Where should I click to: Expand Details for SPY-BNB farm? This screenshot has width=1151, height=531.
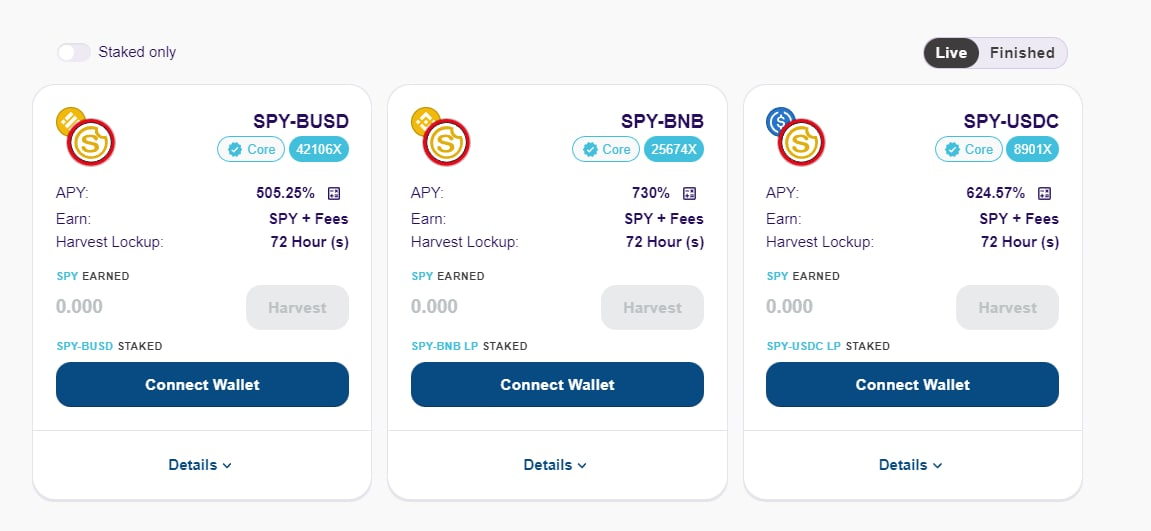click(556, 465)
